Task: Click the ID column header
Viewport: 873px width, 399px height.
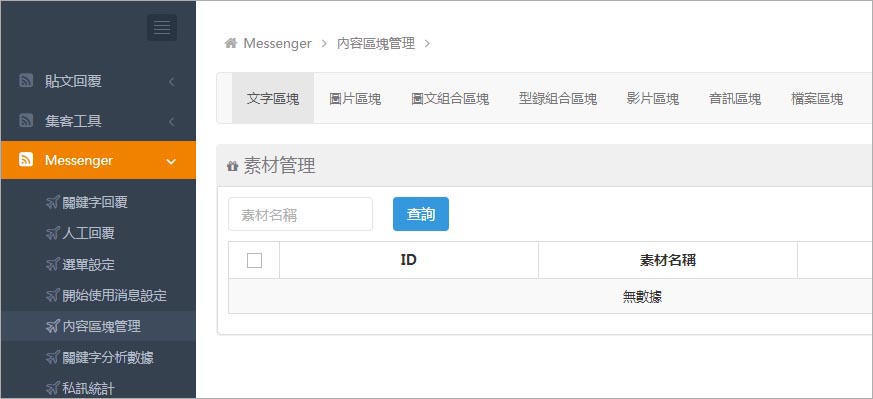Action: [x=409, y=260]
